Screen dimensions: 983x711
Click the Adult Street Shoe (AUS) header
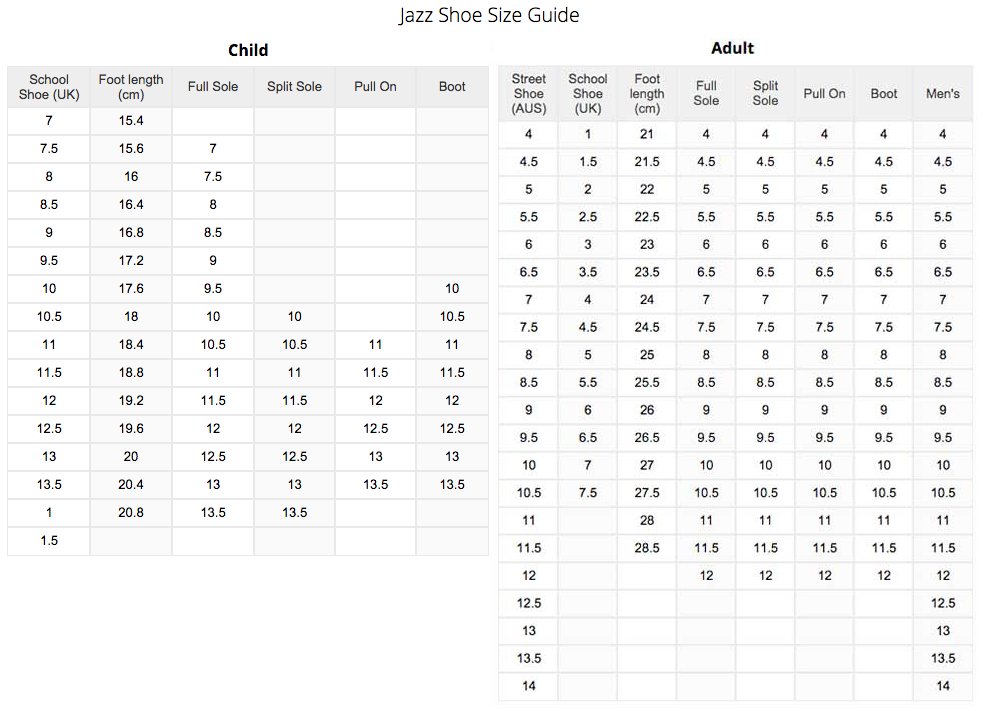pos(528,93)
